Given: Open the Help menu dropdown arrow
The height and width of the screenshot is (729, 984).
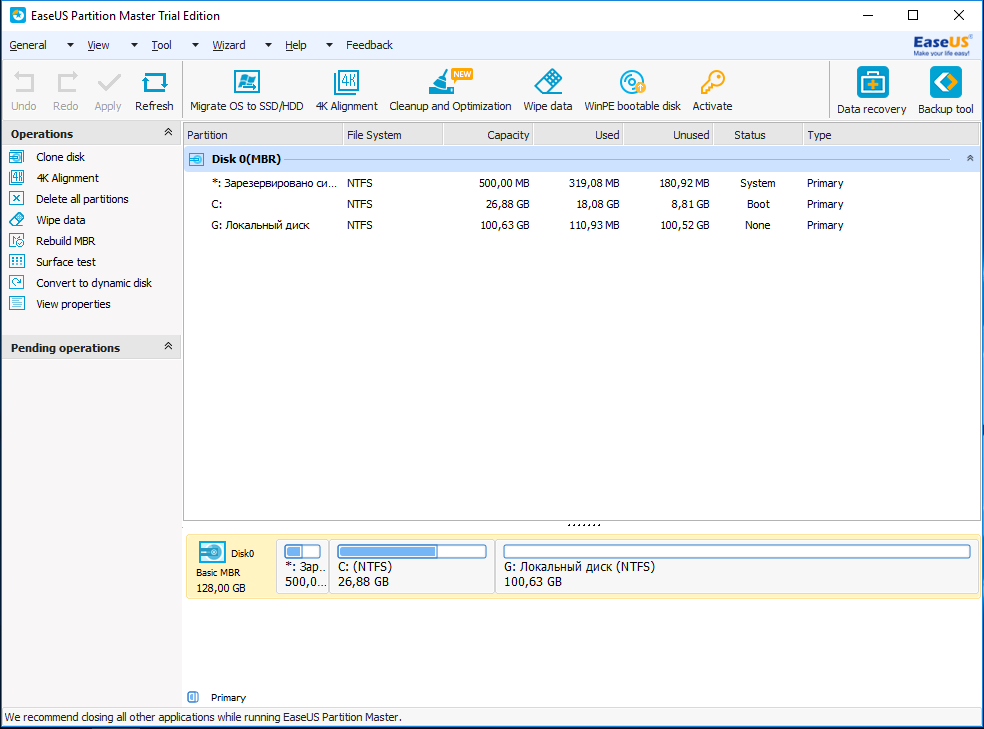Looking at the screenshot, I should (x=329, y=45).
